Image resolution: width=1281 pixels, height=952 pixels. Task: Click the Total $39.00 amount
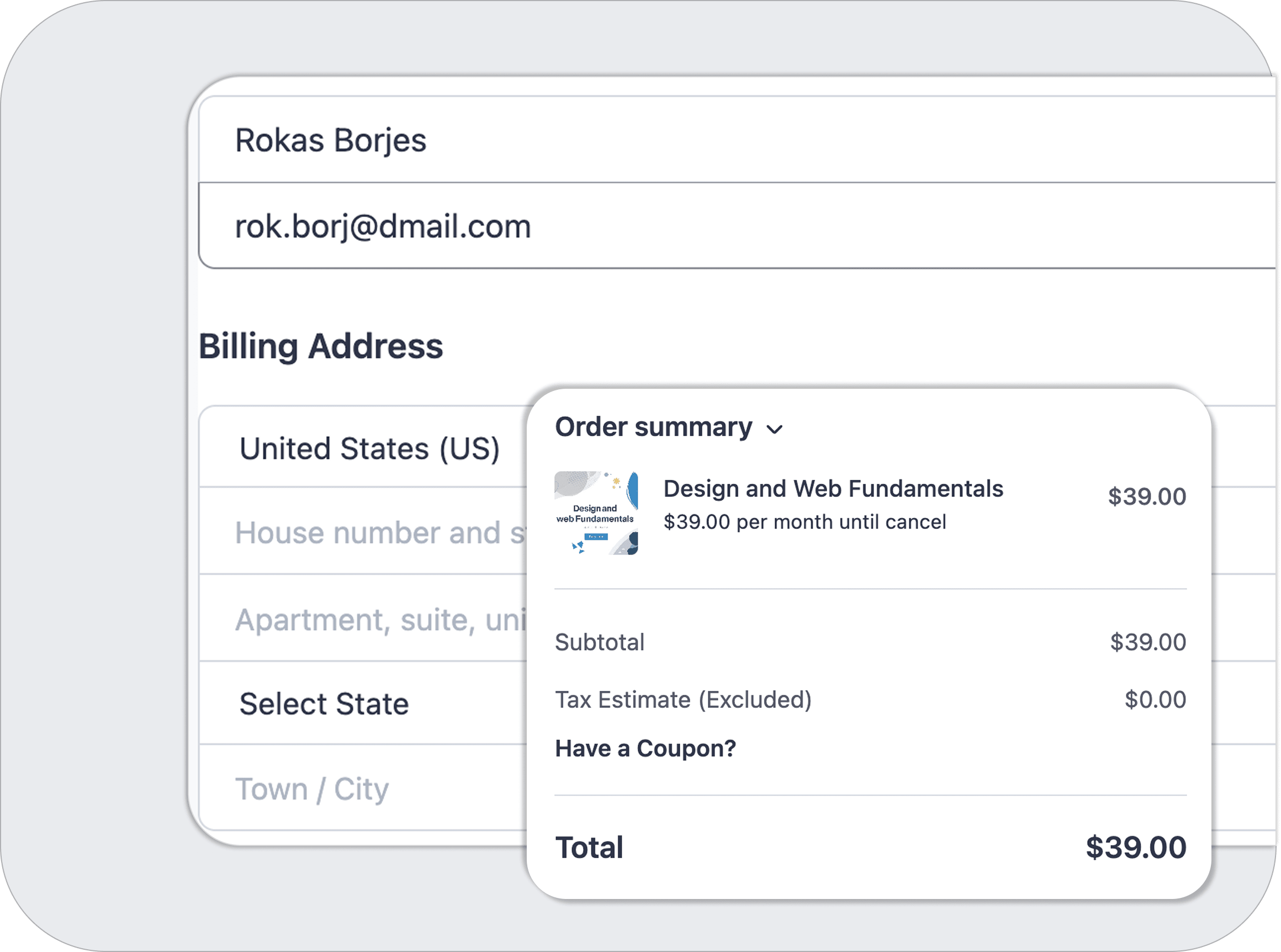point(1135,847)
